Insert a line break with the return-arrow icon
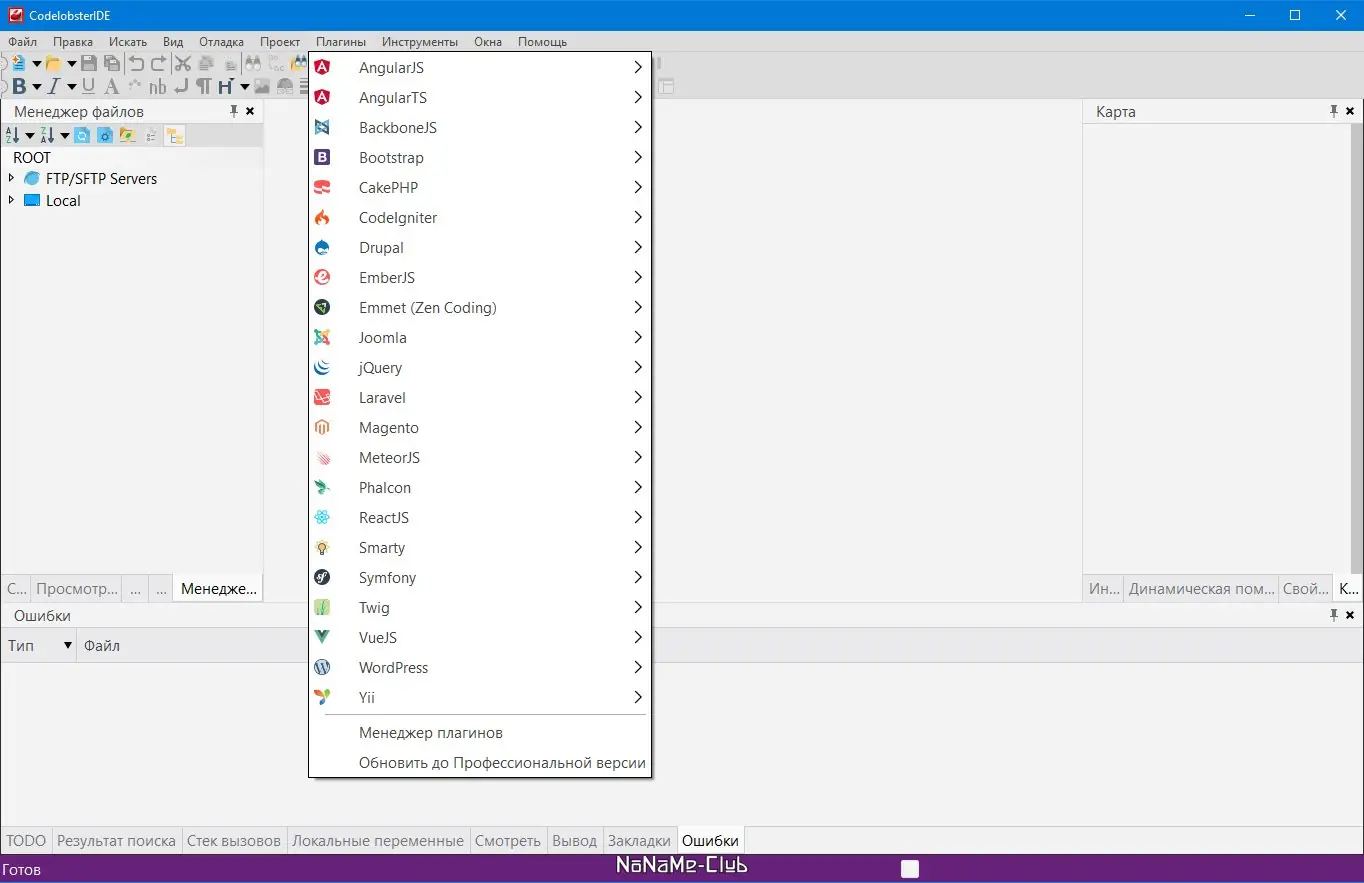The image size is (1364, 883). (x=181, y=87)
